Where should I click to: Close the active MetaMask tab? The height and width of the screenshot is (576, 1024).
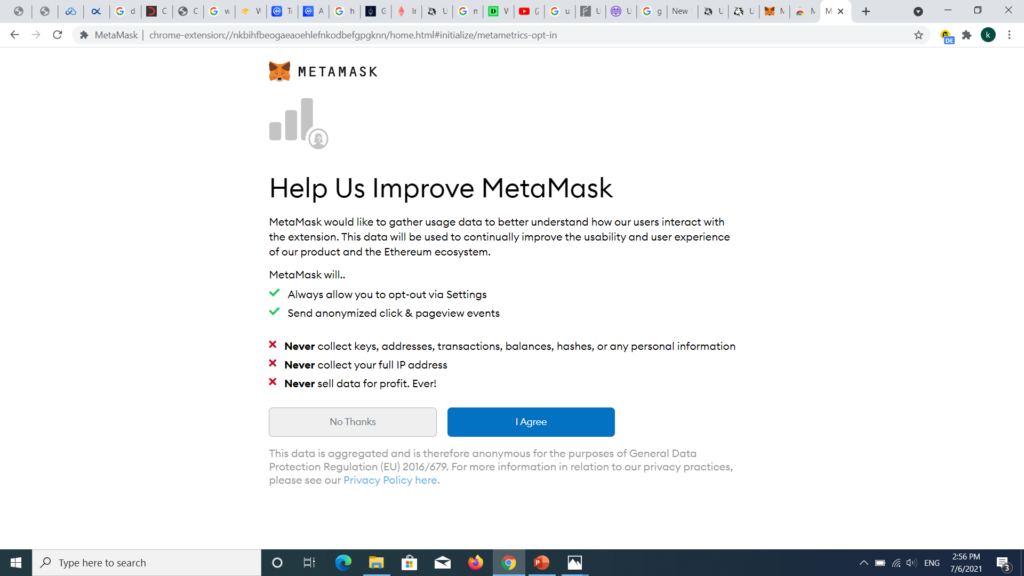840,11
